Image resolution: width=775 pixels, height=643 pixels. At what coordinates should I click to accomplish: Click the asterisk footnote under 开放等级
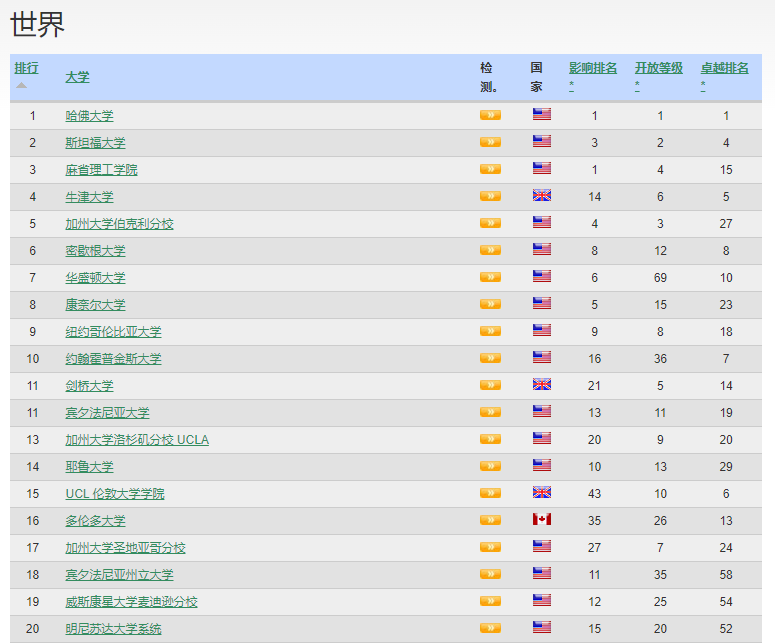637,86
